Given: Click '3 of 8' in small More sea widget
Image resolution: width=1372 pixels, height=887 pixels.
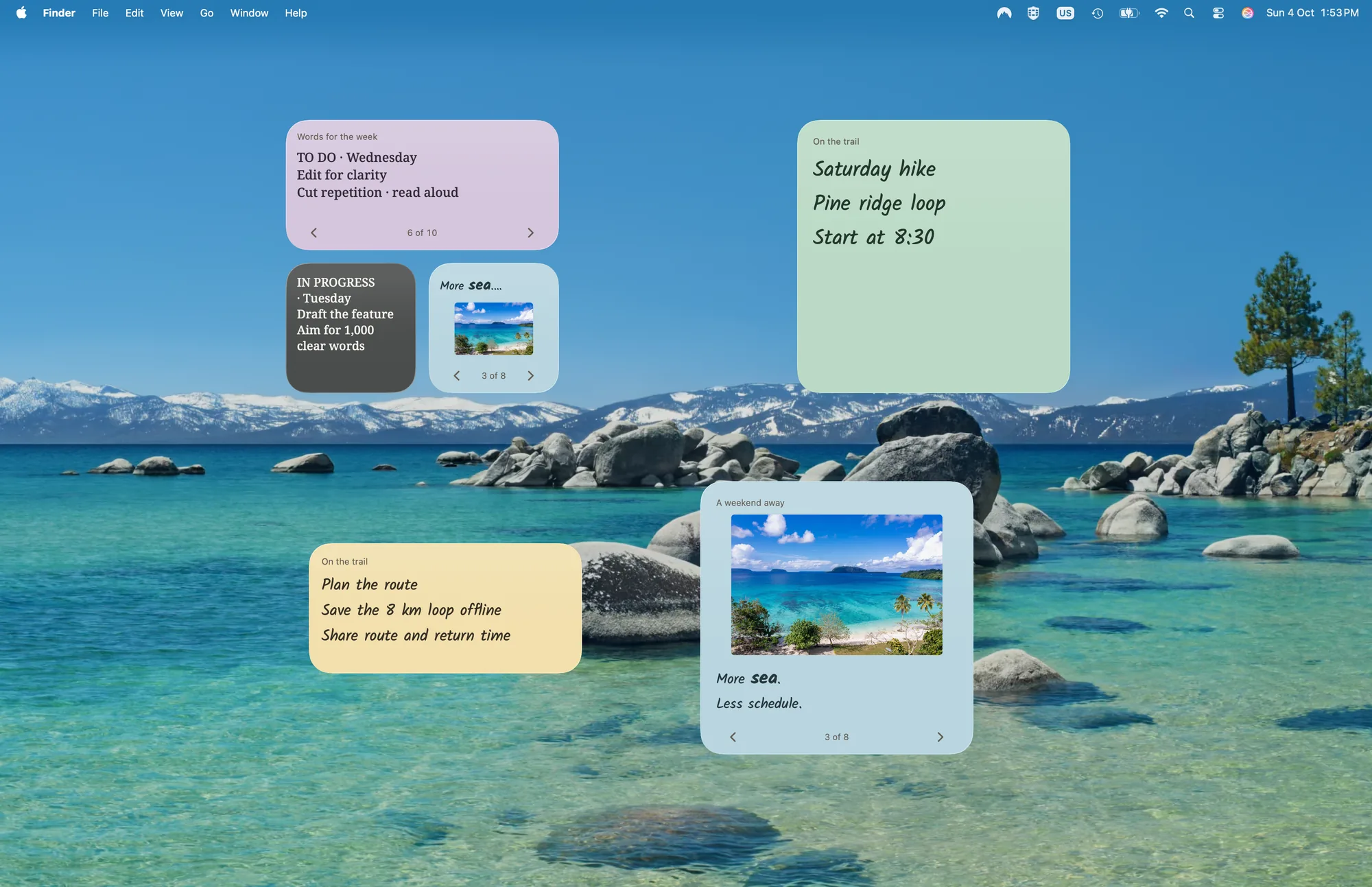Looking at the screenshot, I should pos(493,375).
